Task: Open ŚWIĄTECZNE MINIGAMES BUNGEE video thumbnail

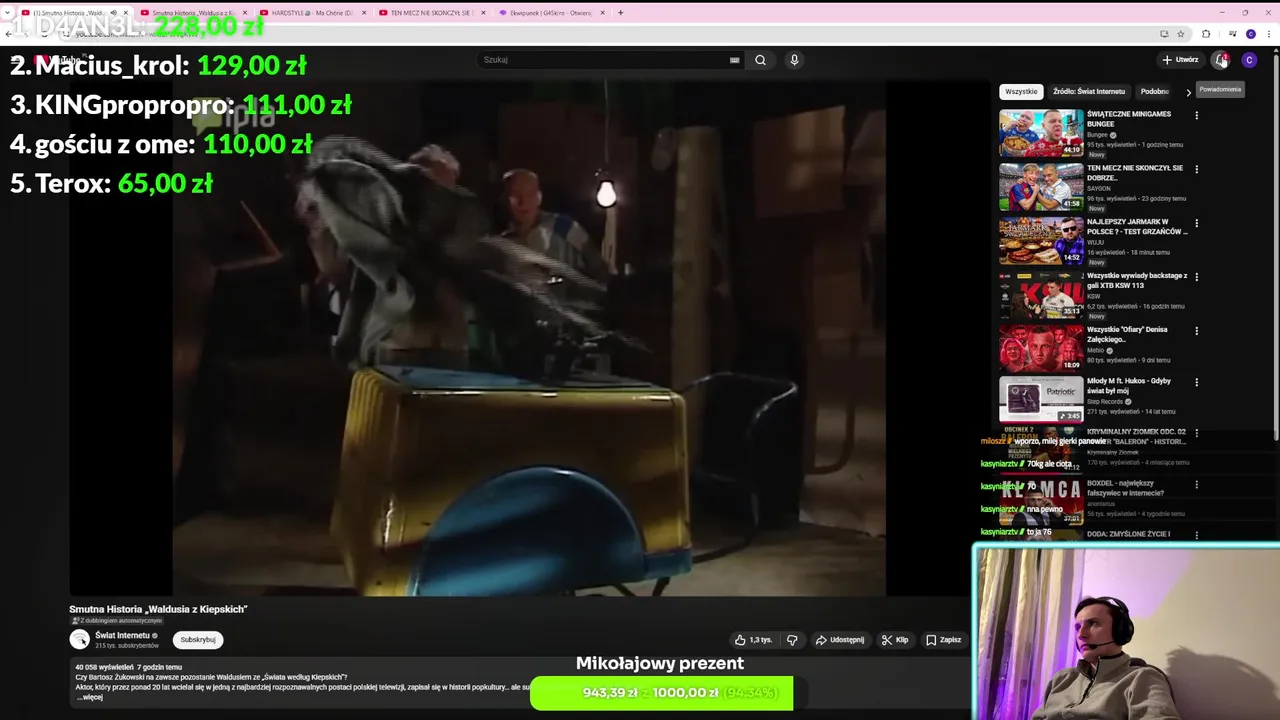Action: 1041,132
